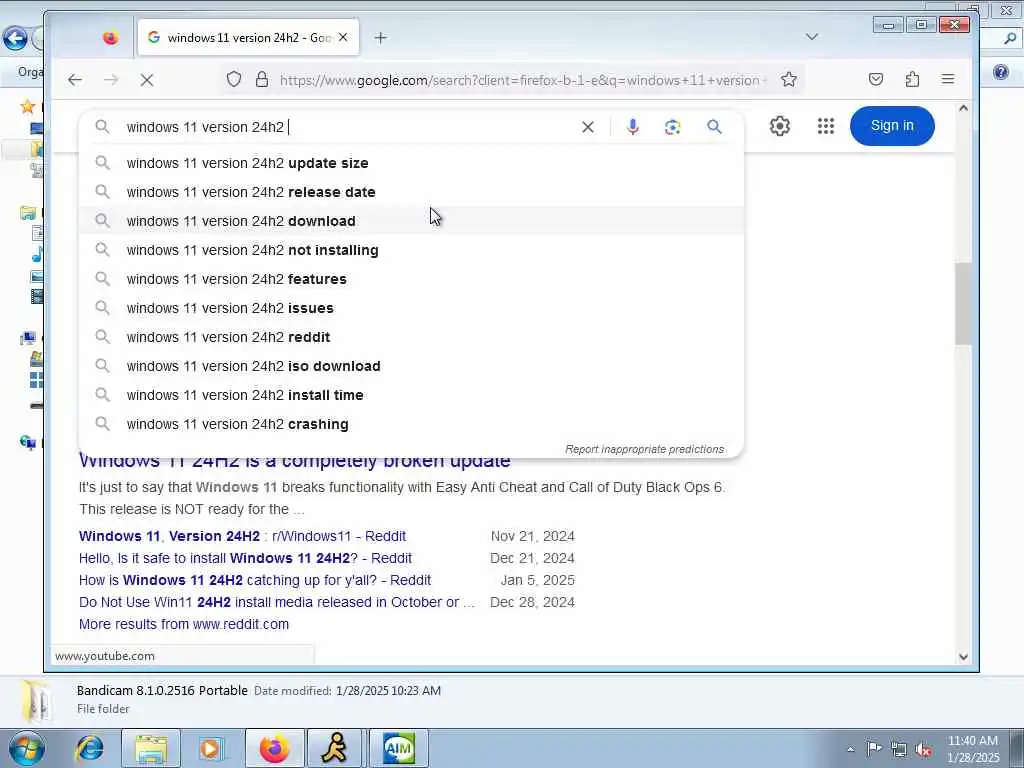This screenshot has width=1024, height=768.
Task: Show hidden tray icons arrow
Action: pos(850,750)
